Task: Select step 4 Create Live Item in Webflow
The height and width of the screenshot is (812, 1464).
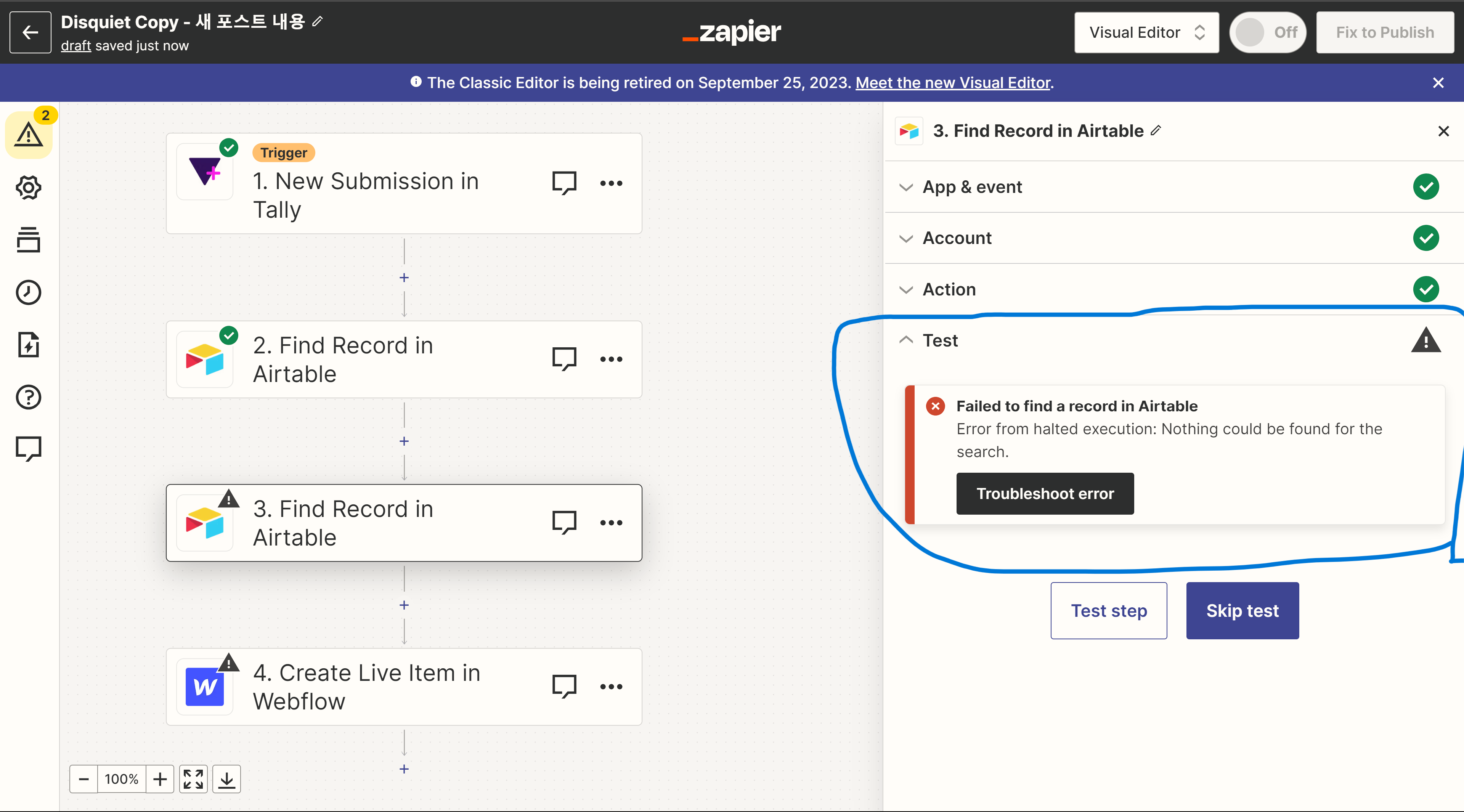Action: [x=403, y=687]
